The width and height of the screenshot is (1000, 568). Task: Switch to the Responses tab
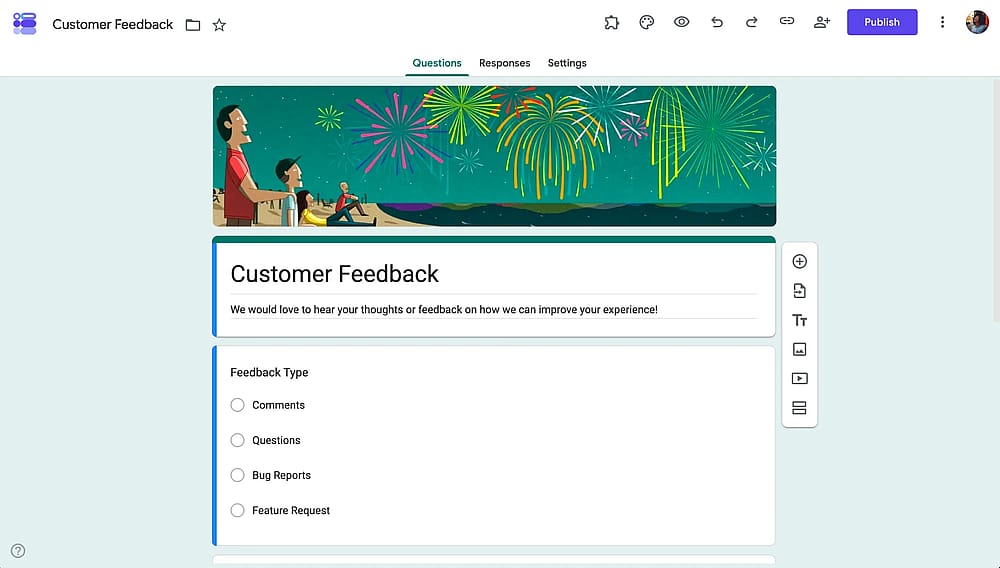tap(504, 63)
